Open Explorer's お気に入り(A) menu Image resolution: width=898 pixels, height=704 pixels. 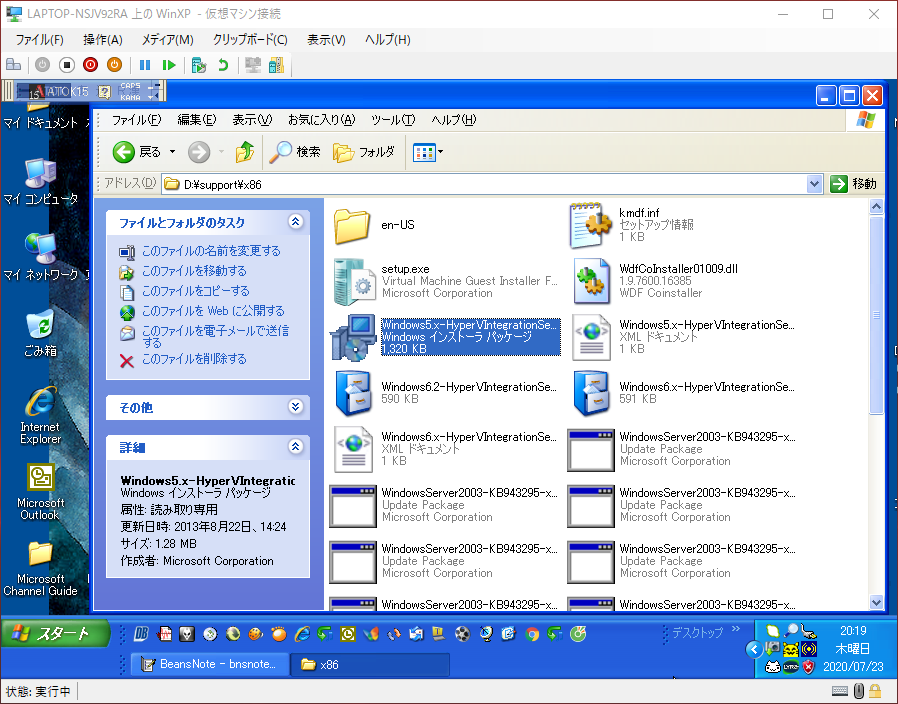point(322,120)
